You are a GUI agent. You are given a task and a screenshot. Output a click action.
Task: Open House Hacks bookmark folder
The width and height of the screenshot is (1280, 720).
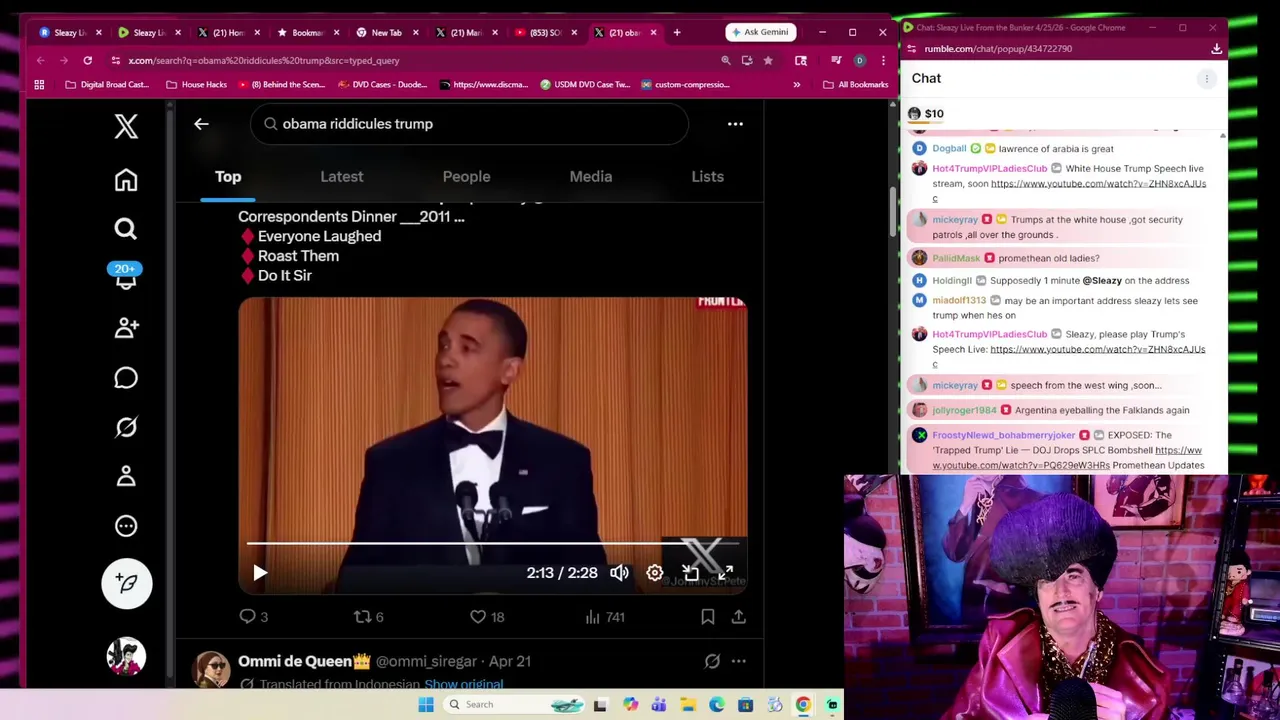tap(196, 85)
